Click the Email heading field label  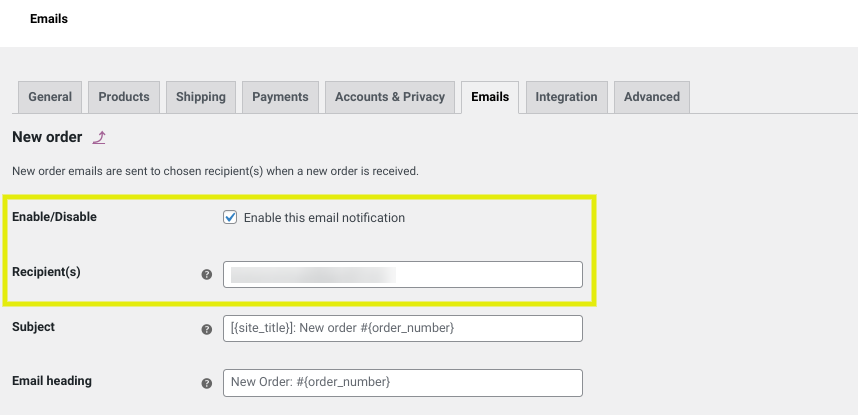52,381
